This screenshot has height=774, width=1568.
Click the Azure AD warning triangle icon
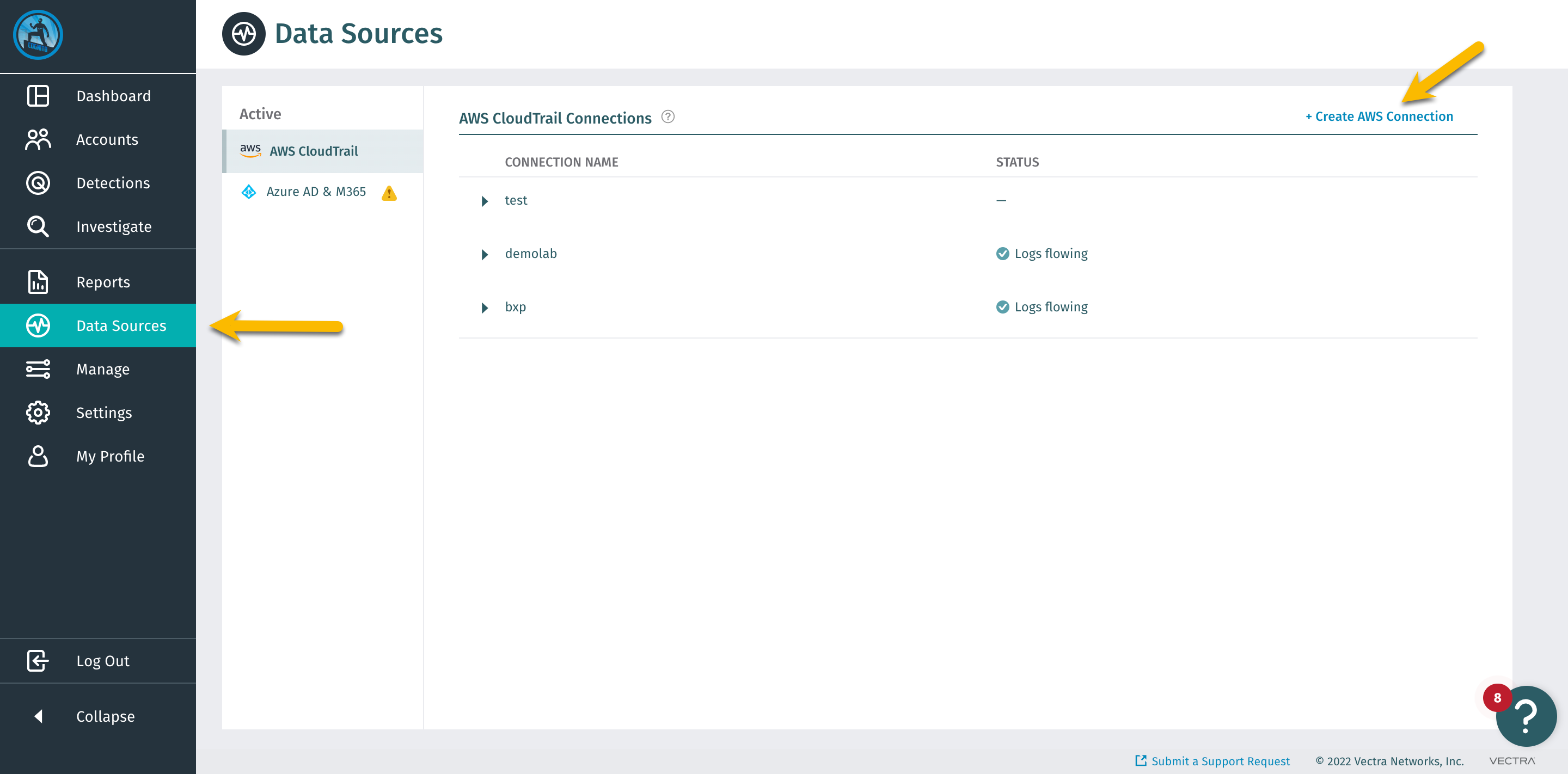[x=389, y=194]
